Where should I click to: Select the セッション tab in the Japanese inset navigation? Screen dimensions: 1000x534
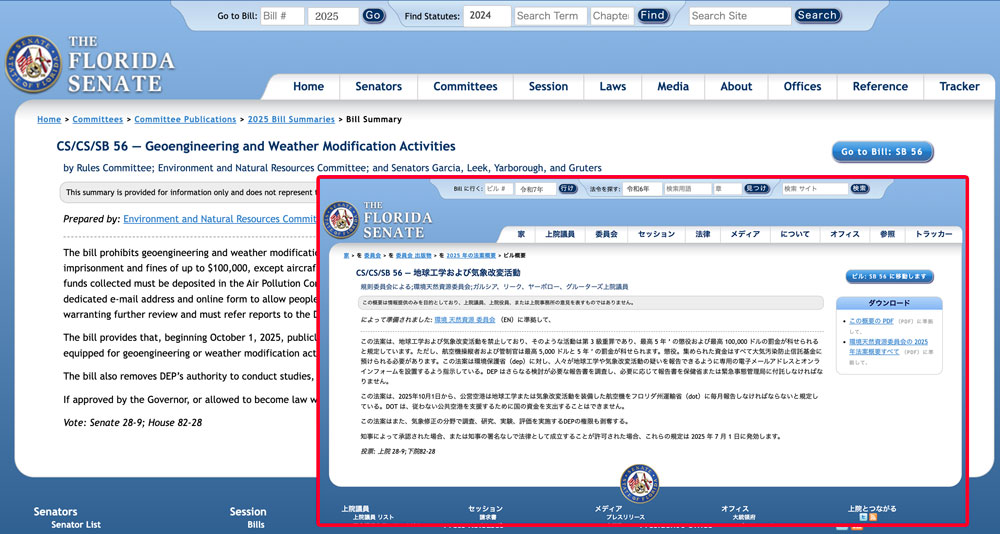pyautogui.click(x=656, y=234)
